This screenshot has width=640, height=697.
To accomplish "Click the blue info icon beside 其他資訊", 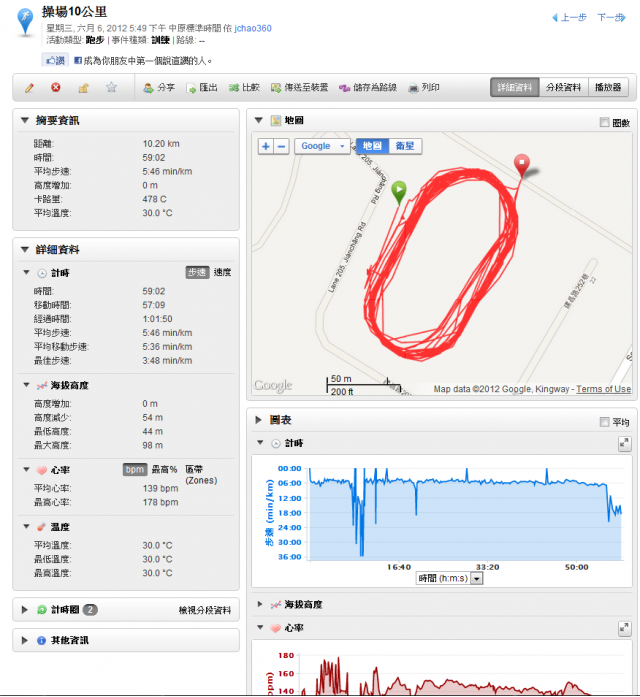I will coord(41,641).
